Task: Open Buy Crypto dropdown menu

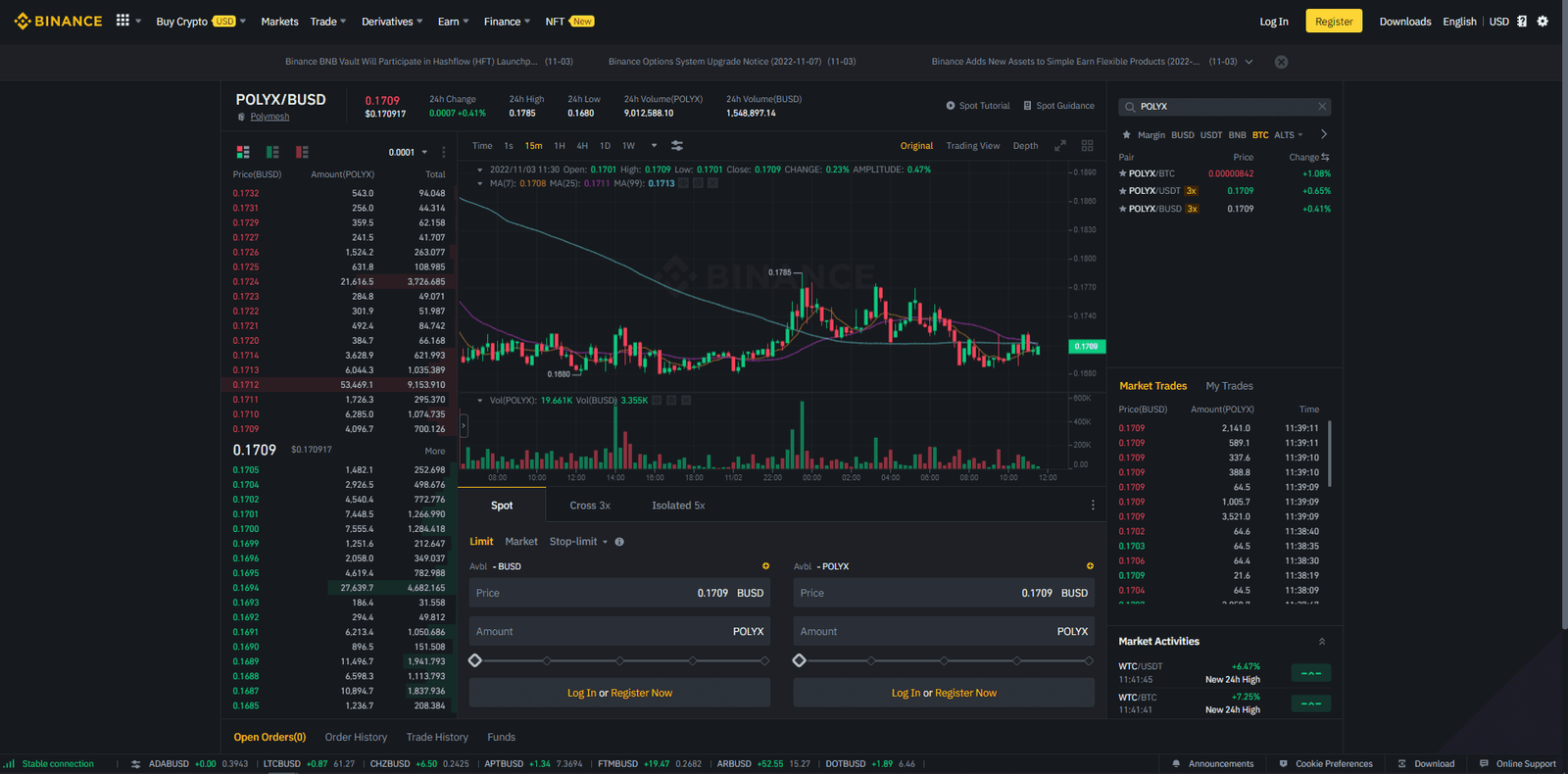Action: (201, 22)
